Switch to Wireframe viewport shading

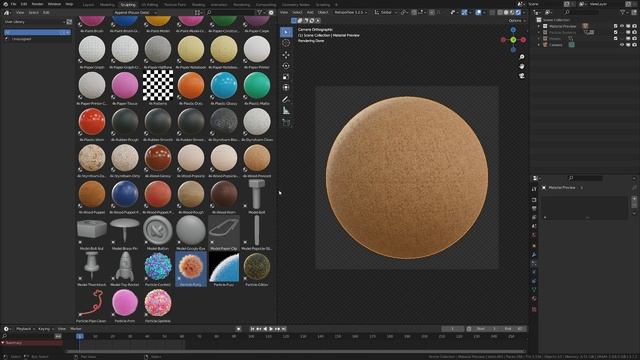500,12
